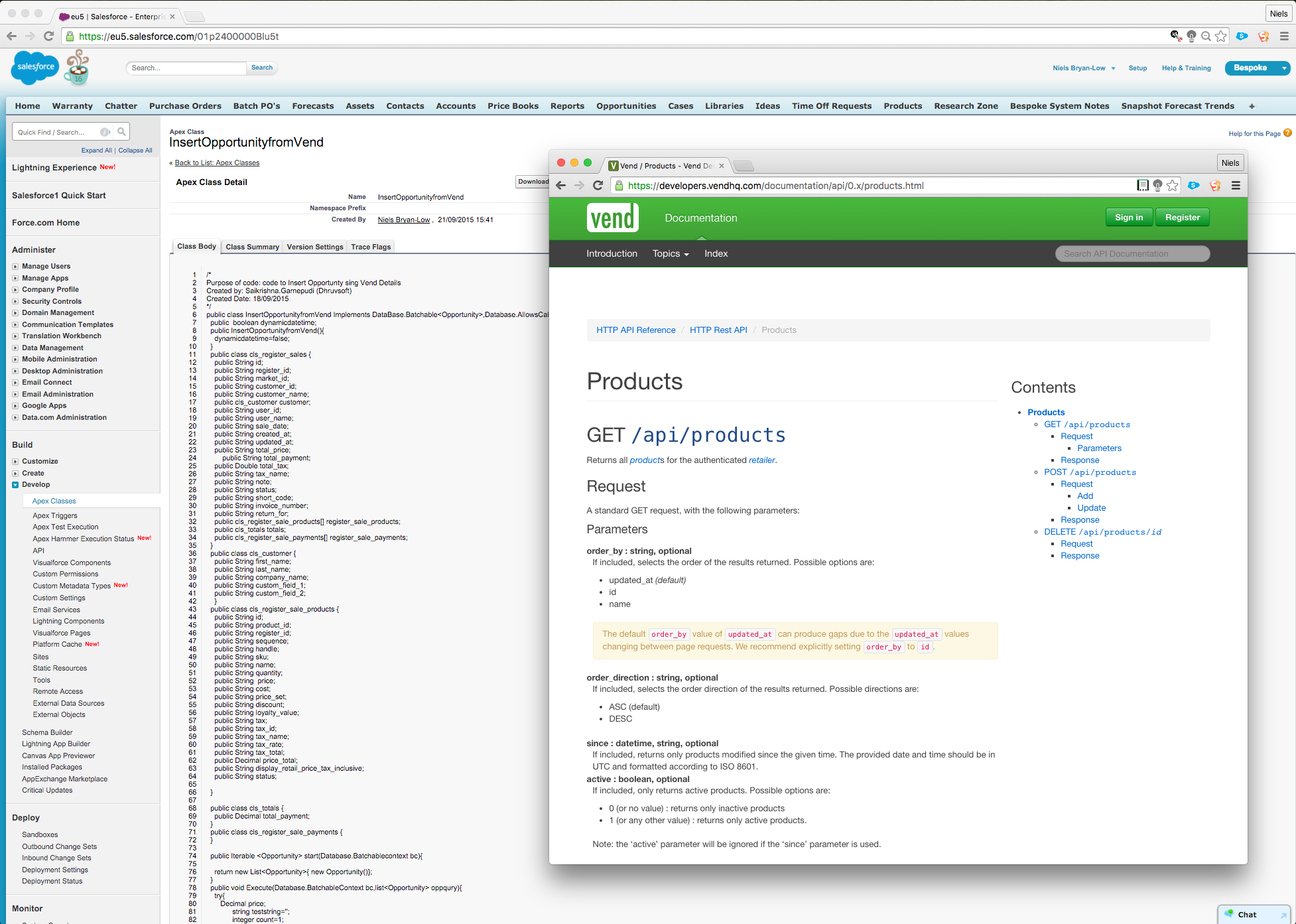Viewport: 1296px width, 924px height.
Task: Click the Salesforce cloud logo
Action: point(36,67)
